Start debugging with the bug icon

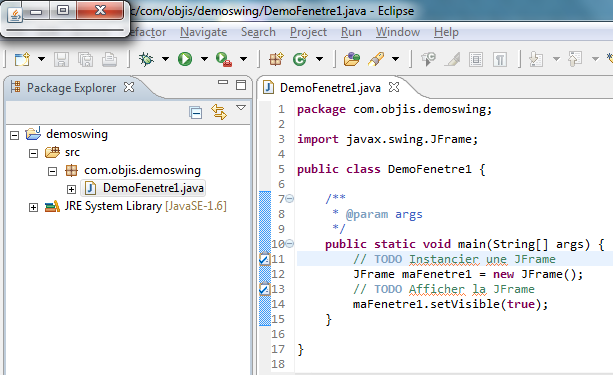(x=147, y=59)
